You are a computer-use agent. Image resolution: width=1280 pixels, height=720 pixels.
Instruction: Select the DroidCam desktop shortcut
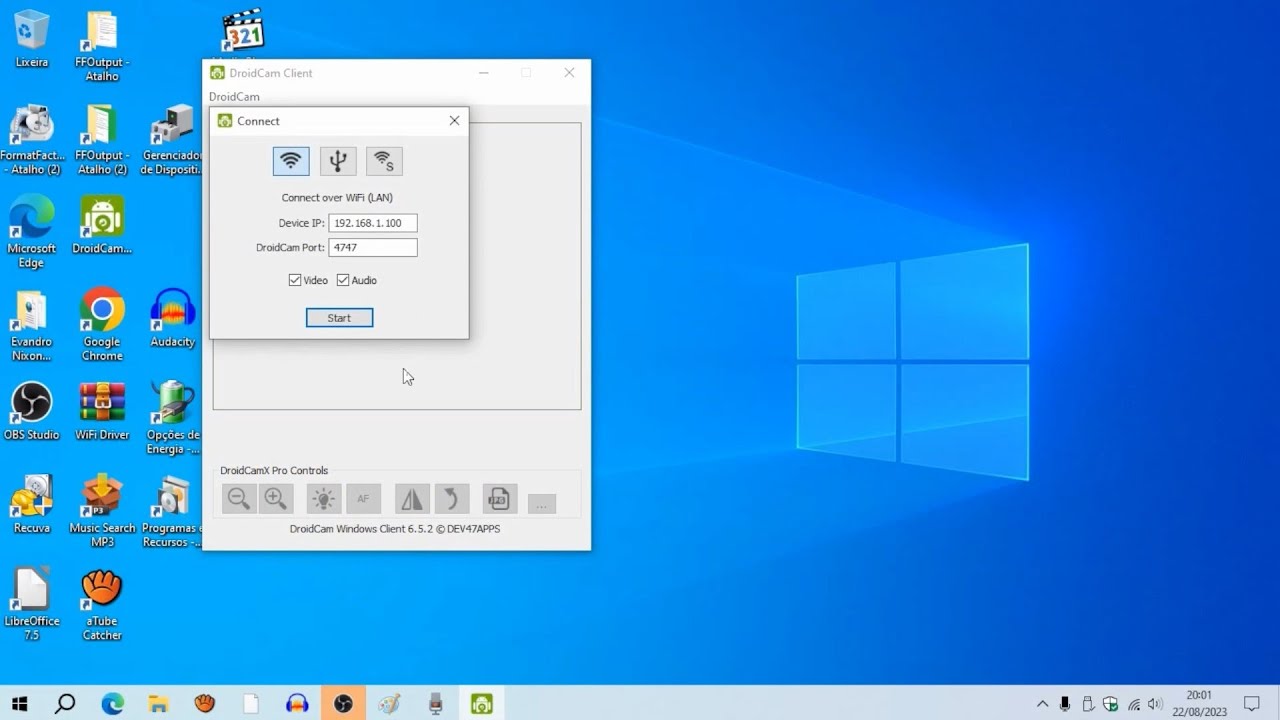(x=102, y=225)
